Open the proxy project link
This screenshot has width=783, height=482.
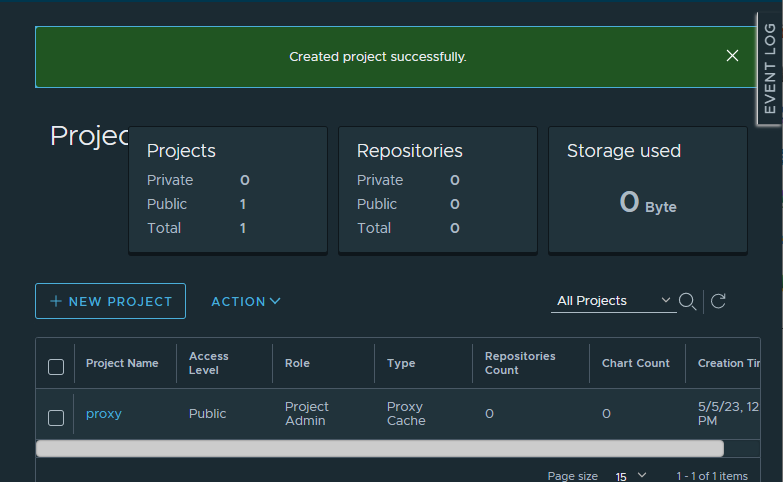click(x=104, y=414)
